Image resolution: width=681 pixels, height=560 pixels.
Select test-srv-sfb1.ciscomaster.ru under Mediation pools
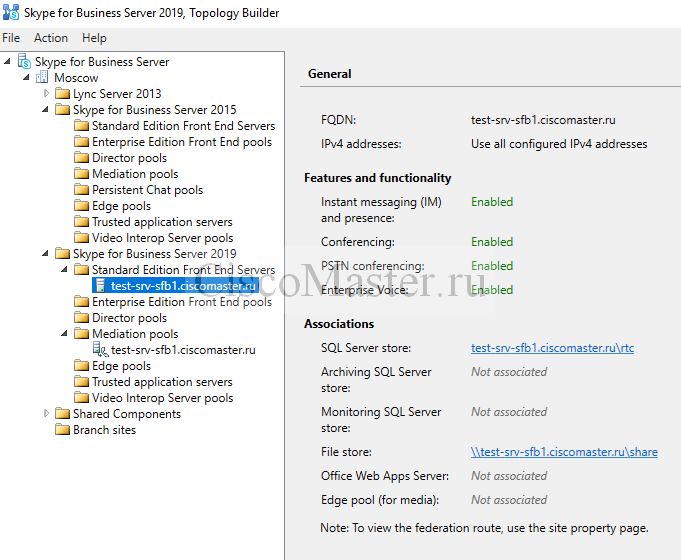(x=183, y=350)
